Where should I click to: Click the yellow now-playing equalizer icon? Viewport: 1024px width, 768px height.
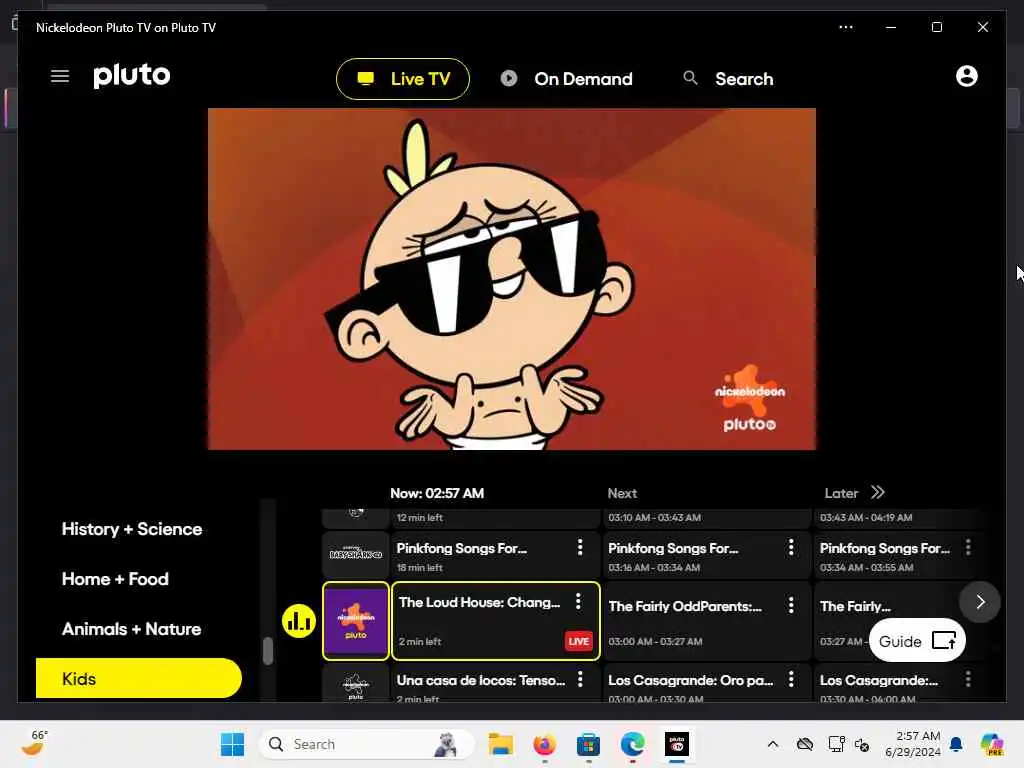pyautogui.click(x=299, y=621)
